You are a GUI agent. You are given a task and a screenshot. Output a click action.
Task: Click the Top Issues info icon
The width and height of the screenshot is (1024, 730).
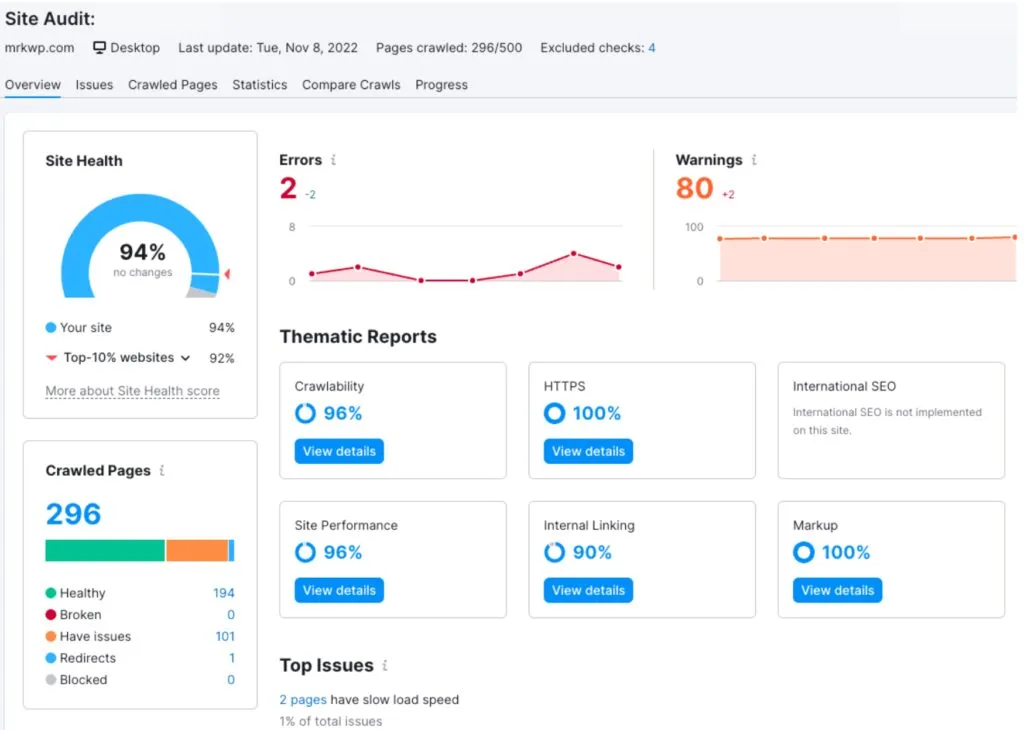[385, 665]
